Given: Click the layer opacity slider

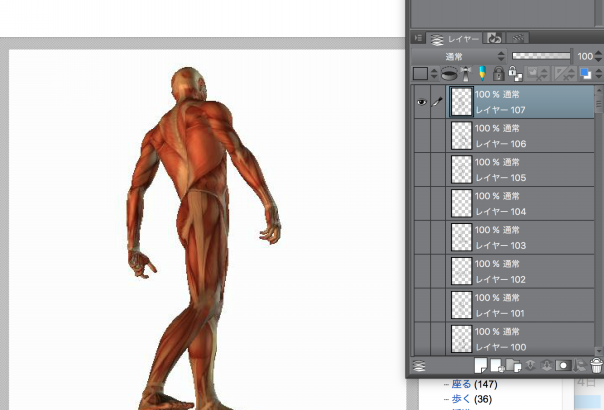Looking at the screenshot, I should coord(540,56).
